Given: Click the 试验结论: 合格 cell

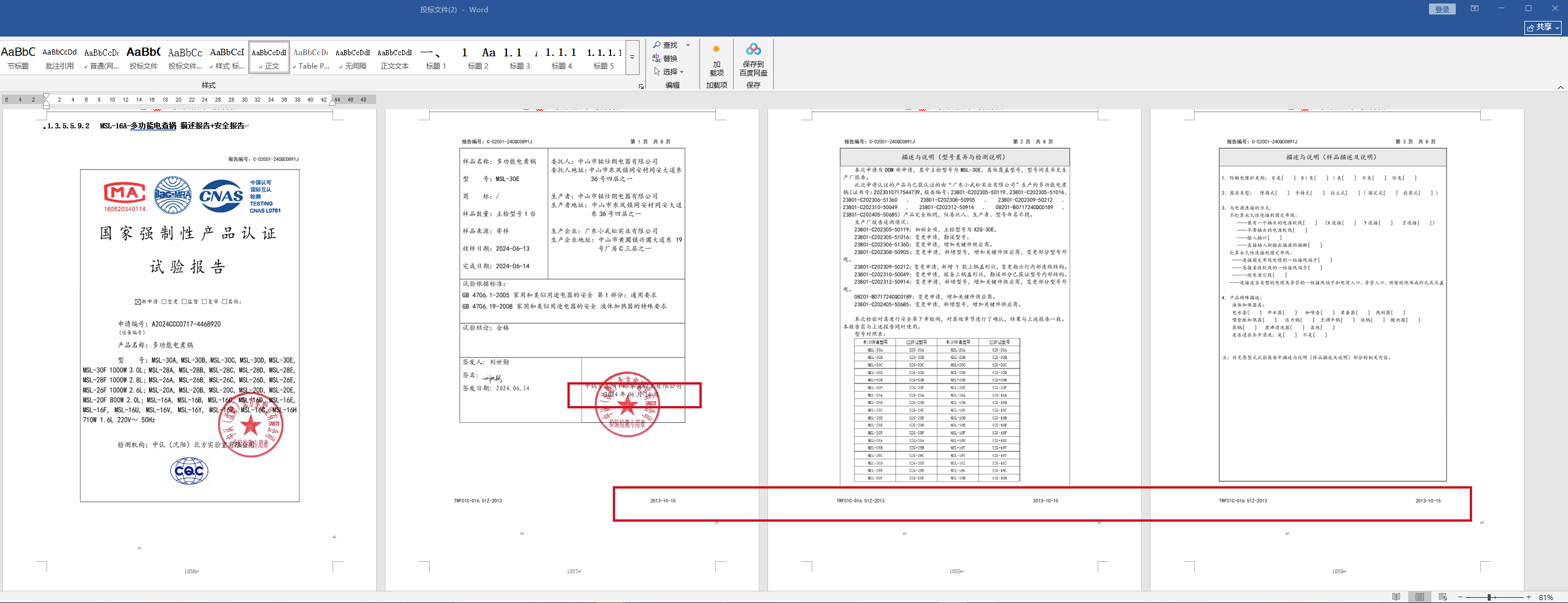Looking at the screenshot, I should tap(572, 340).
